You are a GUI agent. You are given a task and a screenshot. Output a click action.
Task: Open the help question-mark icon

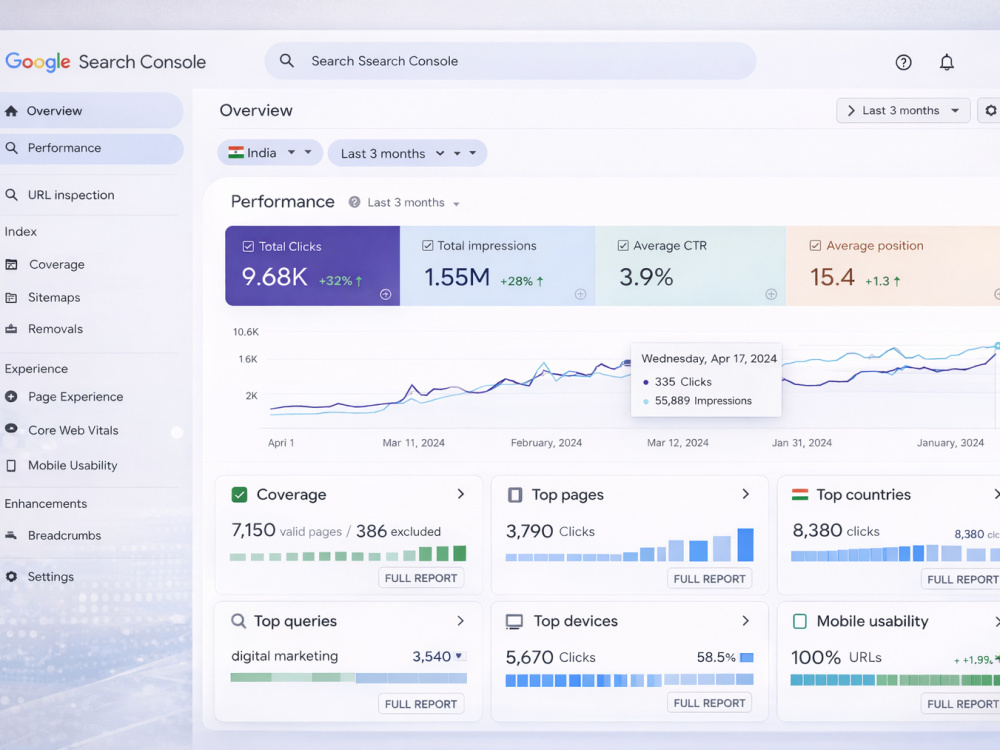pyautogui.click(x=903, y=62)
